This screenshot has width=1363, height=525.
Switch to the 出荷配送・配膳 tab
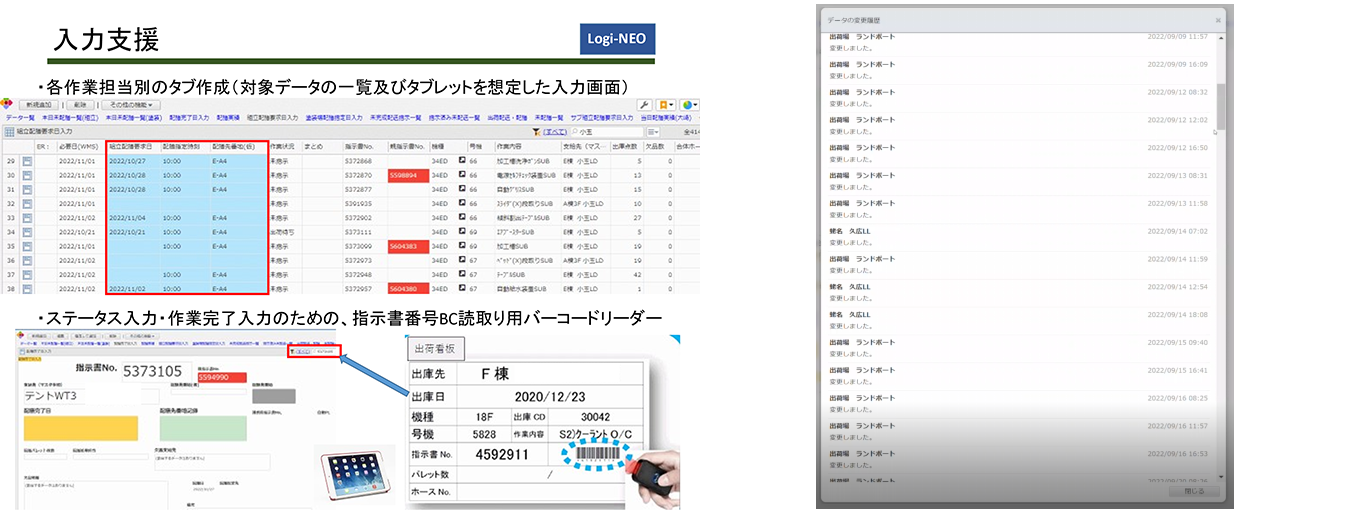pos(507,118)
